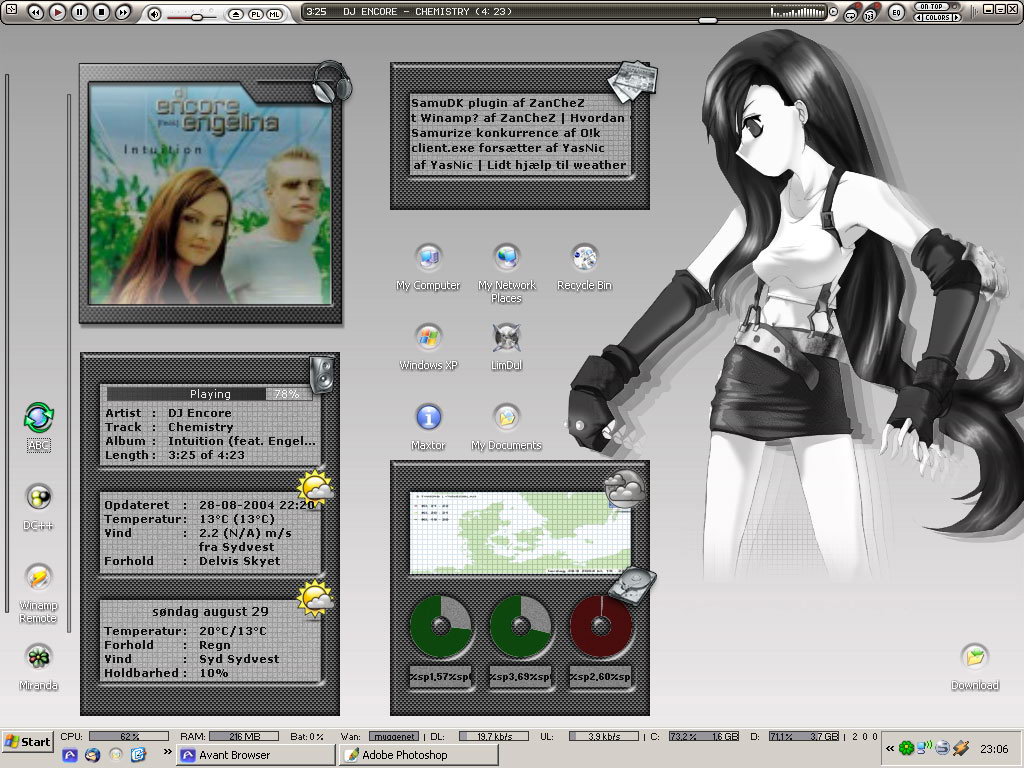
Task: Toggle Winamp repeat mode
Action: coord(851,14)
